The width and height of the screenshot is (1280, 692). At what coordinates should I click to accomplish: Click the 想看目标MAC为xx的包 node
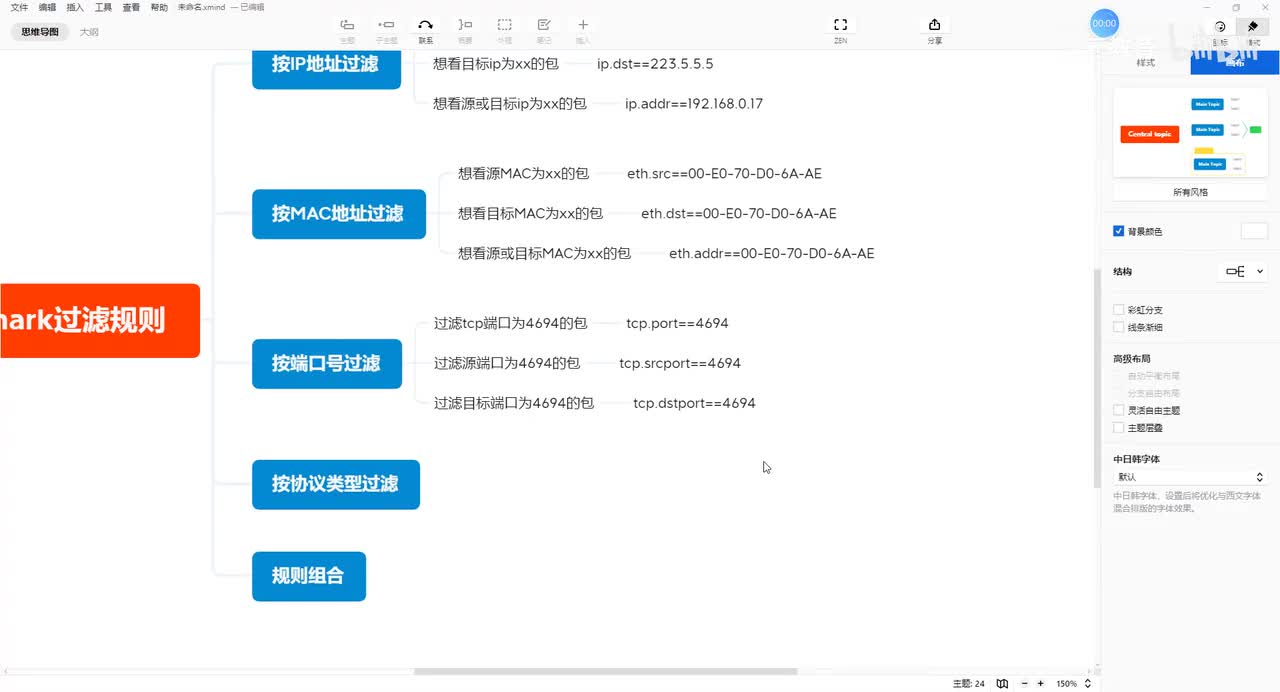[531, 213]
